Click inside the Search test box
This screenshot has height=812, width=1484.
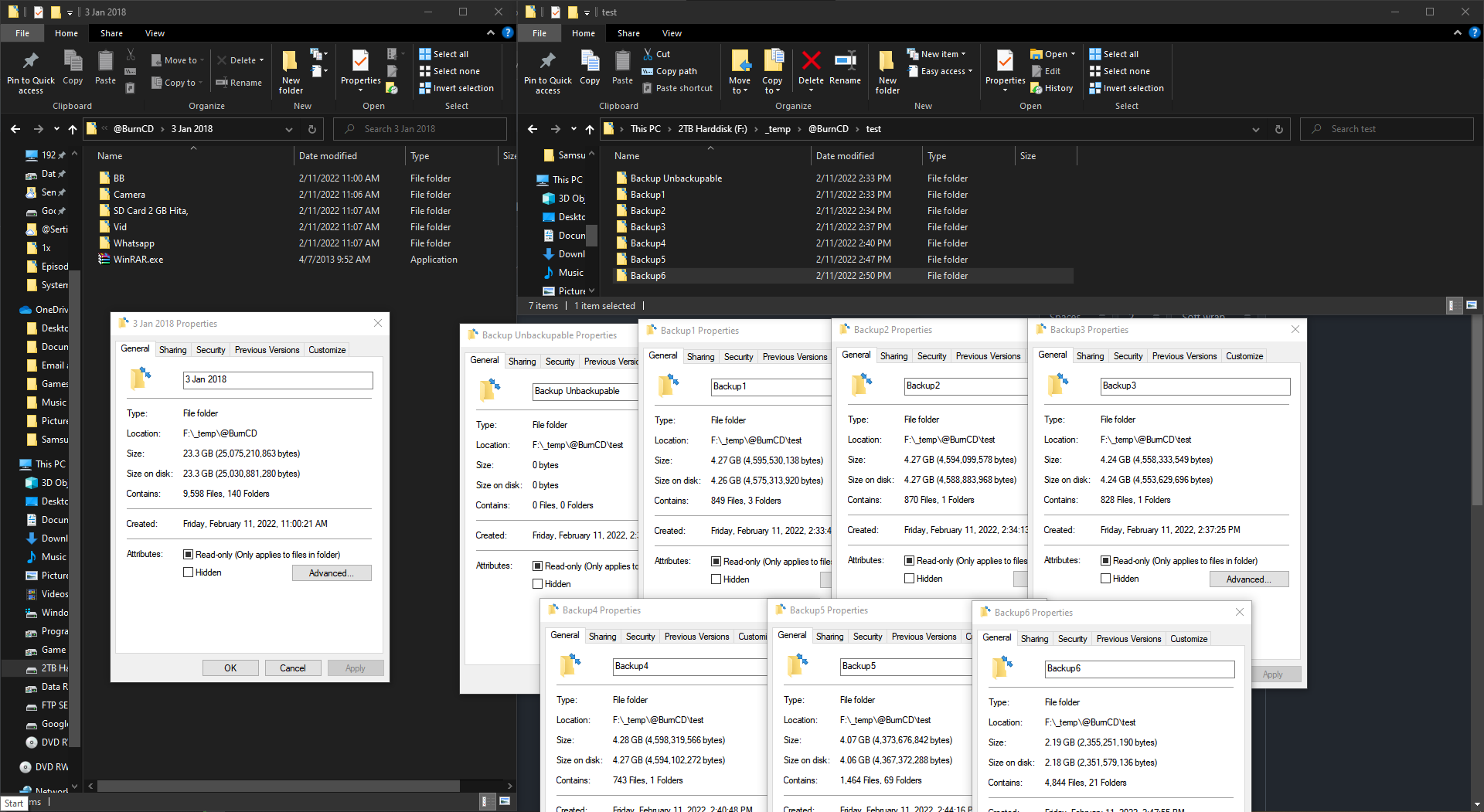[x=1386, y=129]
